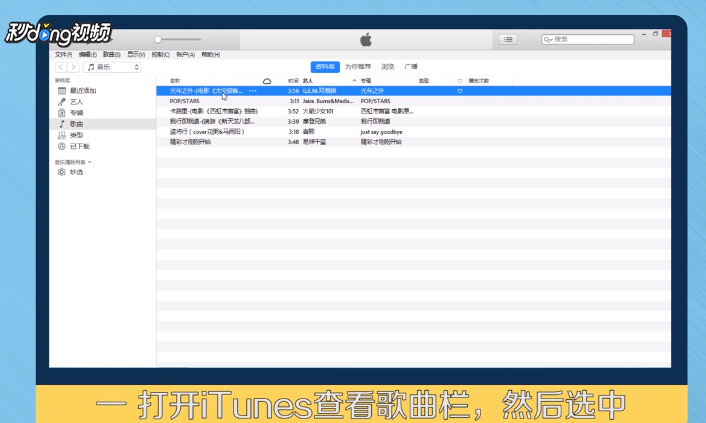
Task: Click the search magnifier icon
Action: coord(548,40)
